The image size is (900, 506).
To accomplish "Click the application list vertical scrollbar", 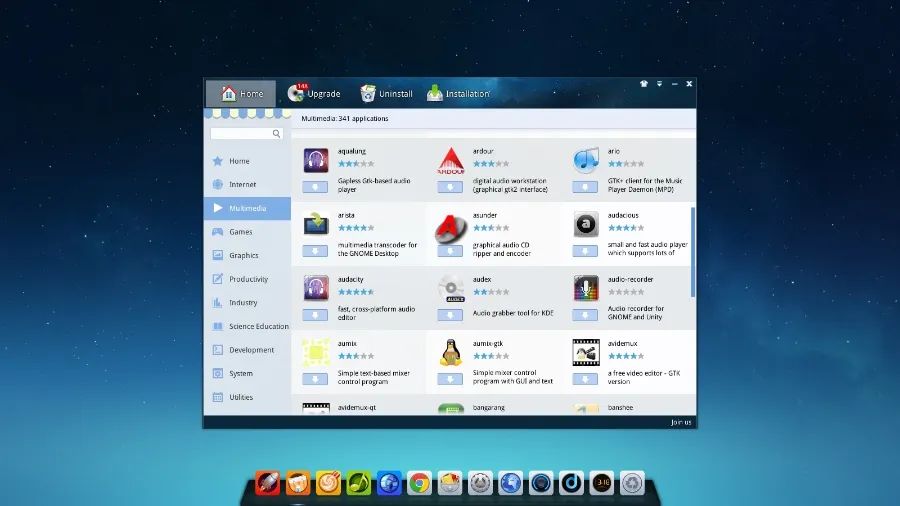I will coord(693,250).
